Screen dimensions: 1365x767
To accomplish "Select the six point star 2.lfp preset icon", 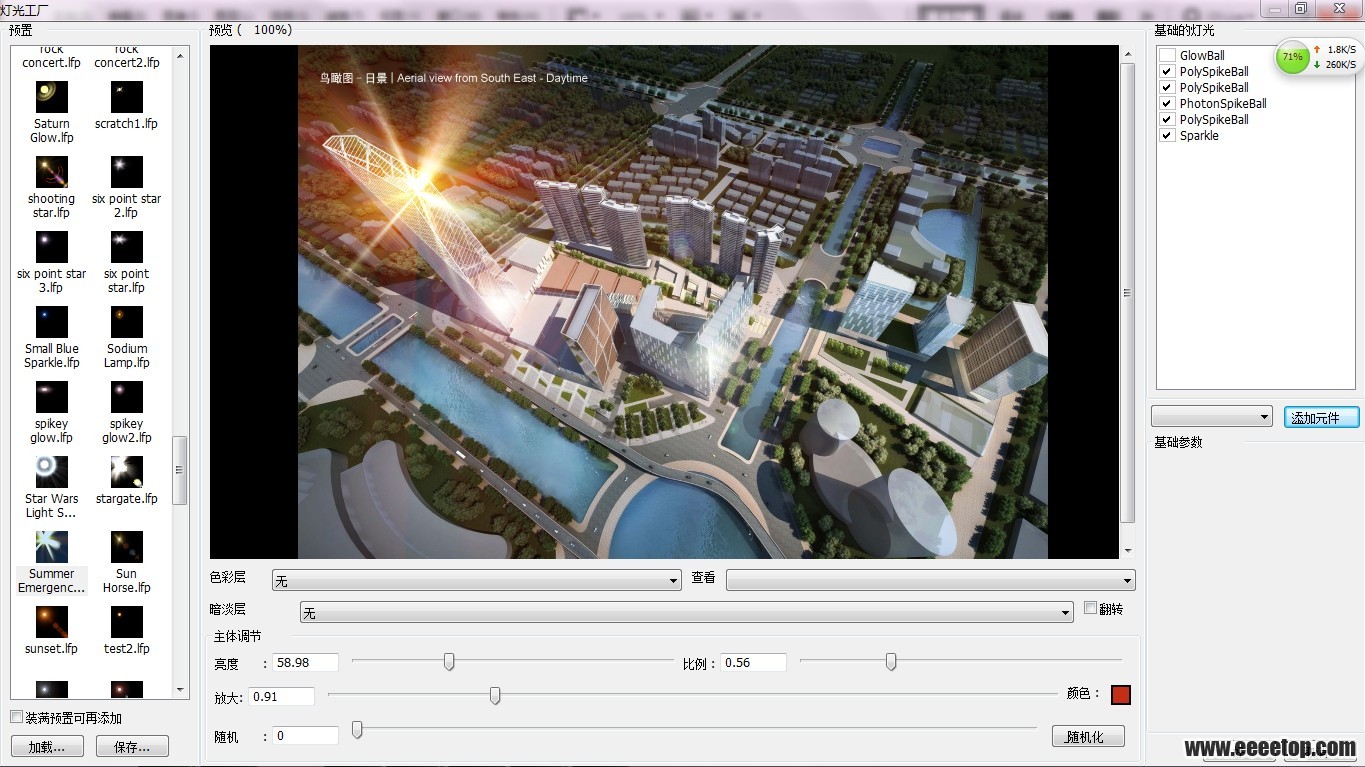I will [126, 172].
